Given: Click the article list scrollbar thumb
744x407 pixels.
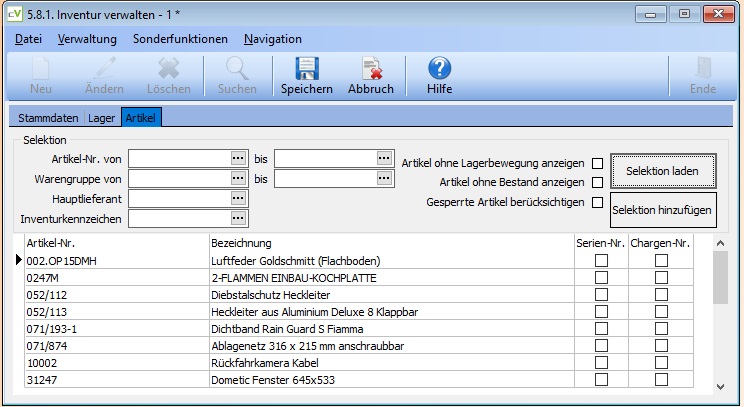Looking at the screenshot, I should [x=720, y=278].
